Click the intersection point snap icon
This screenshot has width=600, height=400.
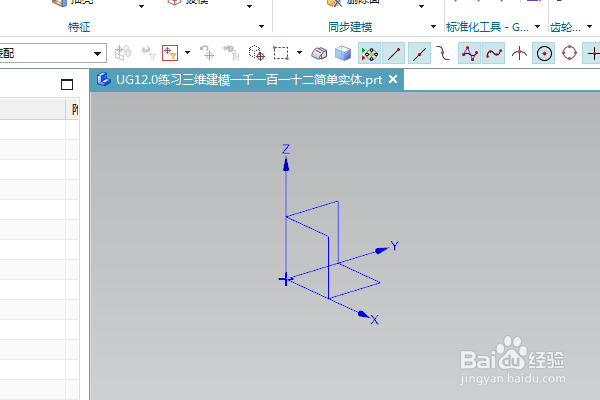coord(519,53)
